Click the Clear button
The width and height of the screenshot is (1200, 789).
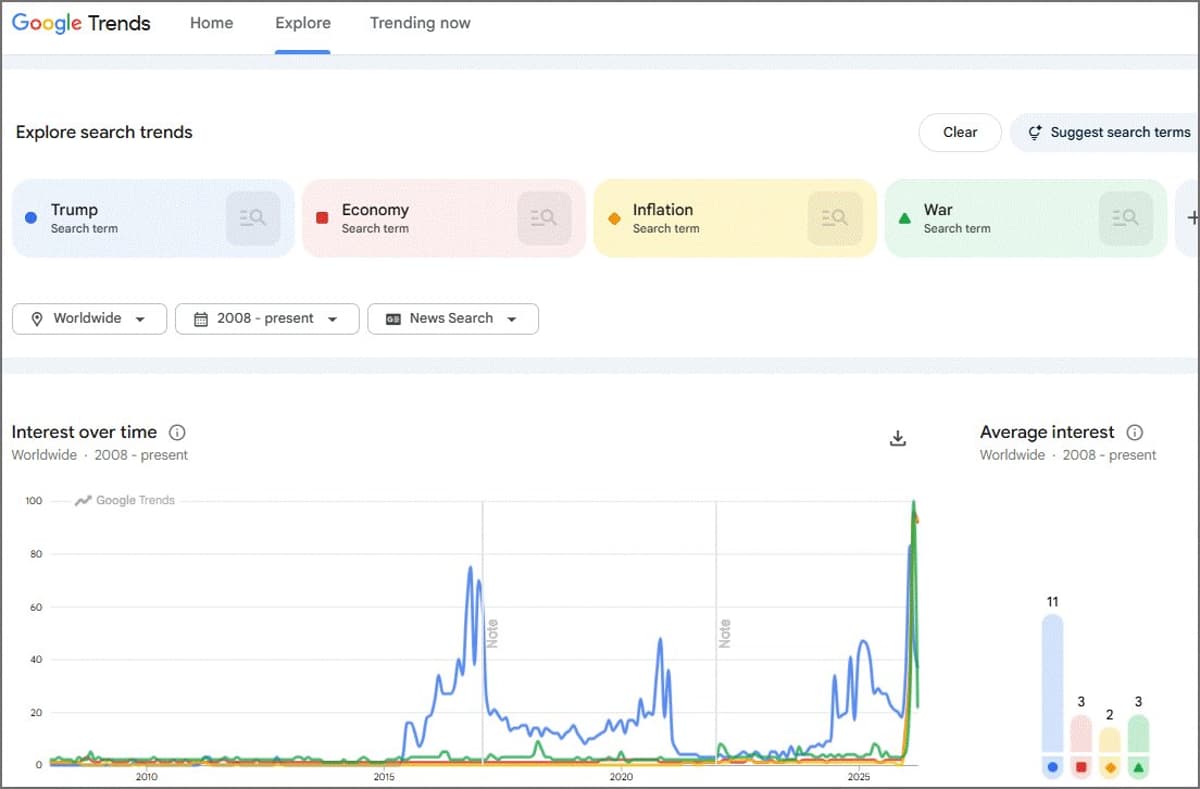960,132
